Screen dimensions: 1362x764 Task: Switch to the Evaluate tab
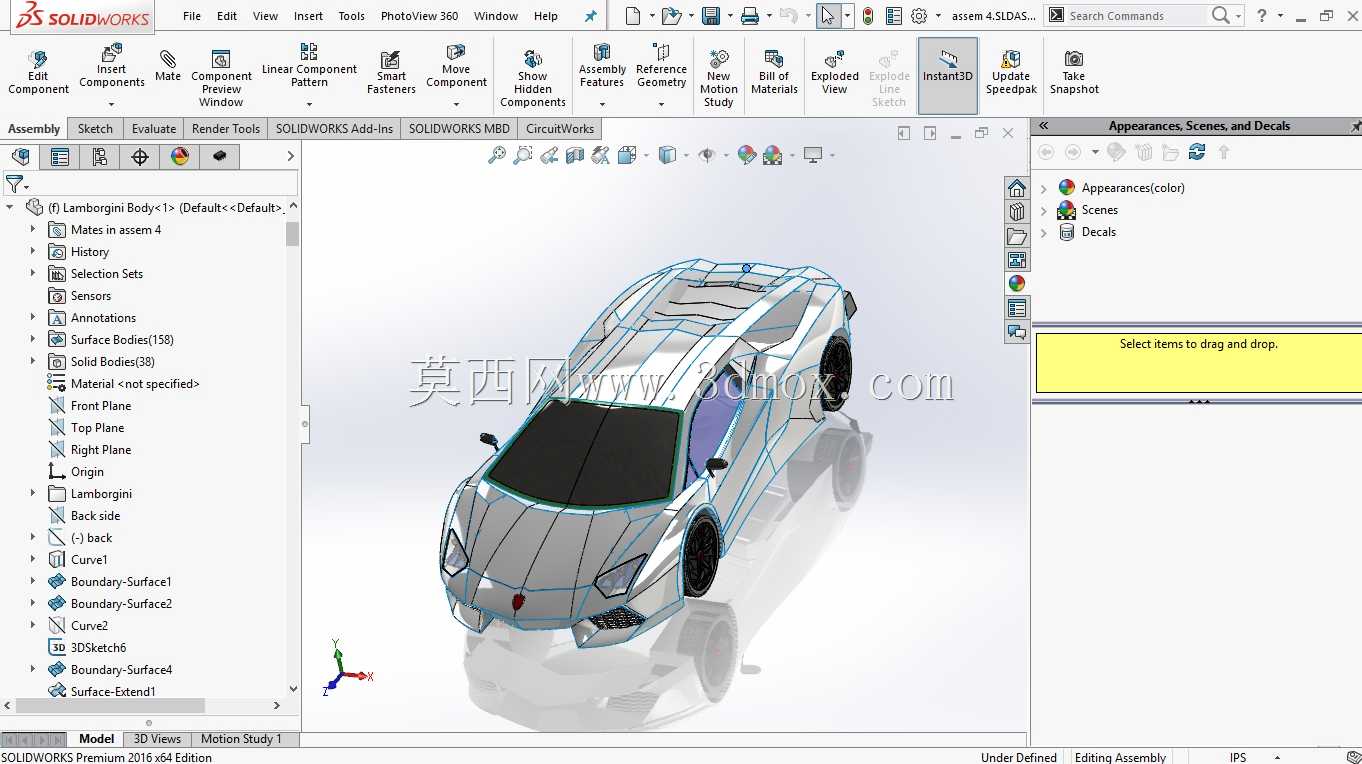click(x=154, y=128)
